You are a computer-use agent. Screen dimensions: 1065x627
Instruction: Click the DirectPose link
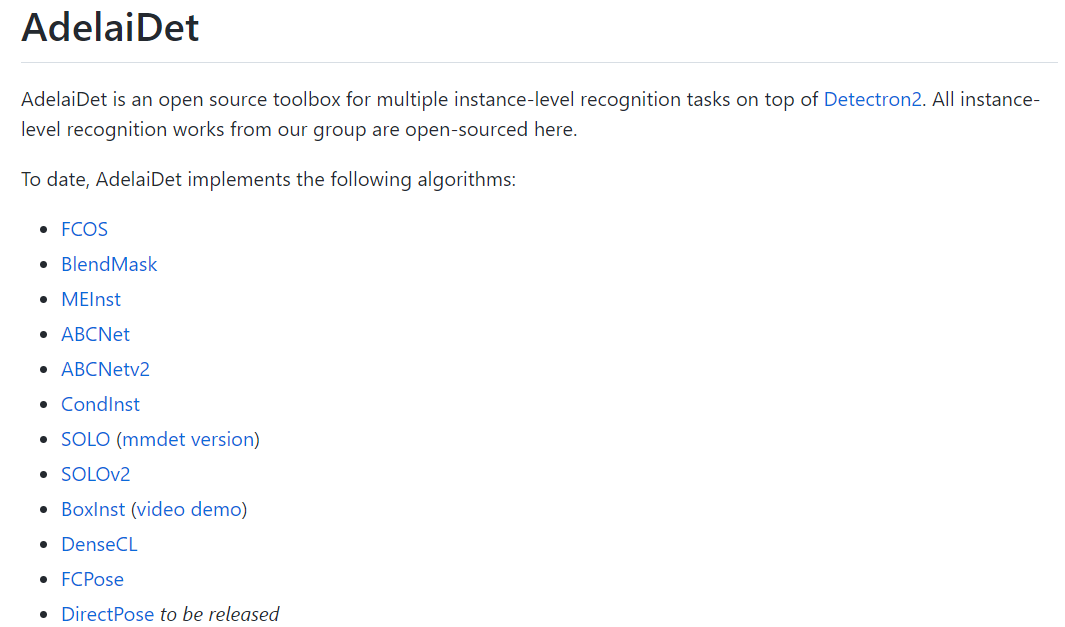point(107,615)
